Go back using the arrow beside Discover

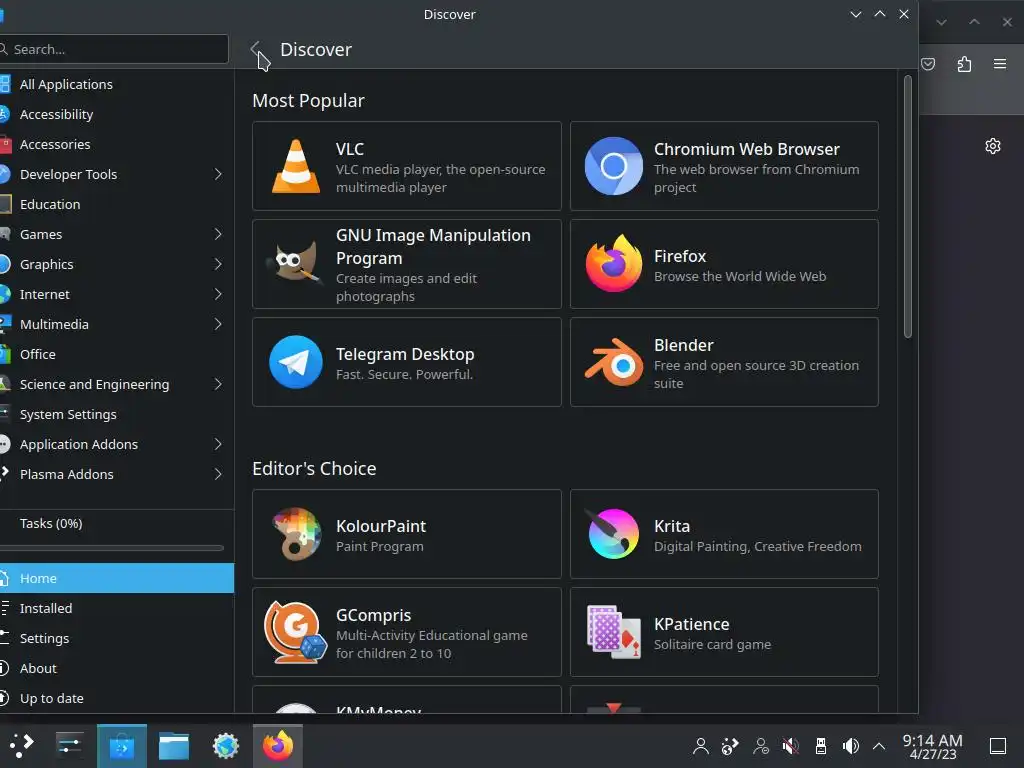[x=255, y=49]
